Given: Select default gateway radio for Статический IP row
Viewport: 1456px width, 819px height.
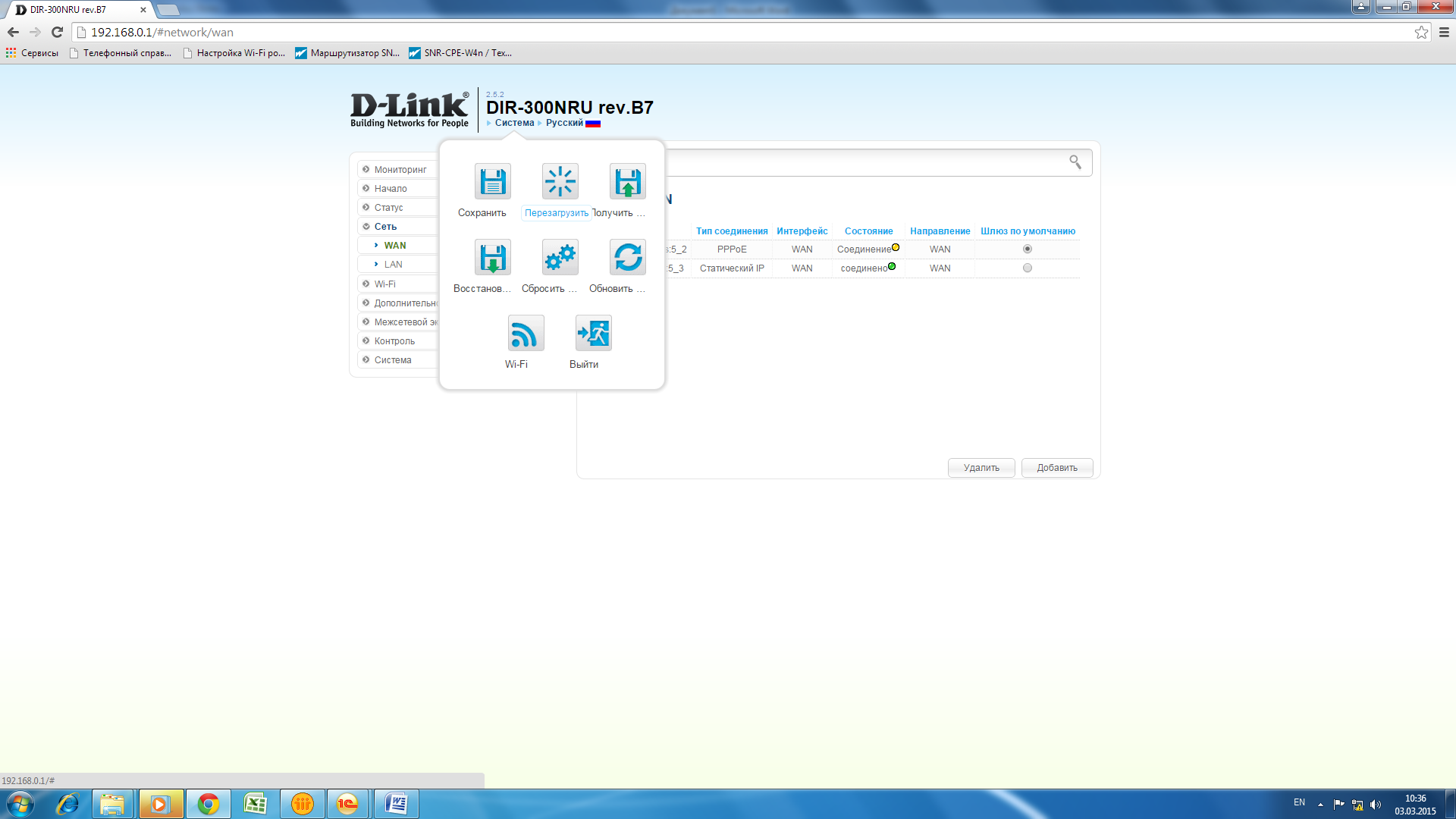Looking at the screenshot, I should [1027, 268].
